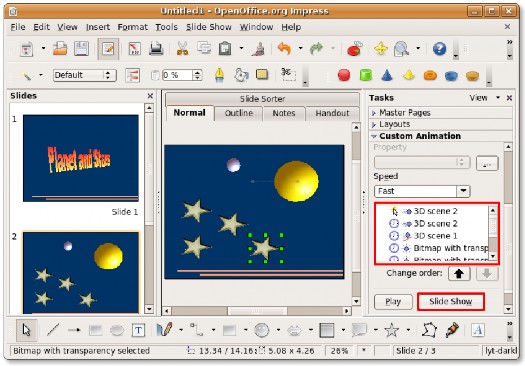This screenshot has width=525, height=366.
Task: Select the Slide 1 thumbnail
Action: point(81,158)
